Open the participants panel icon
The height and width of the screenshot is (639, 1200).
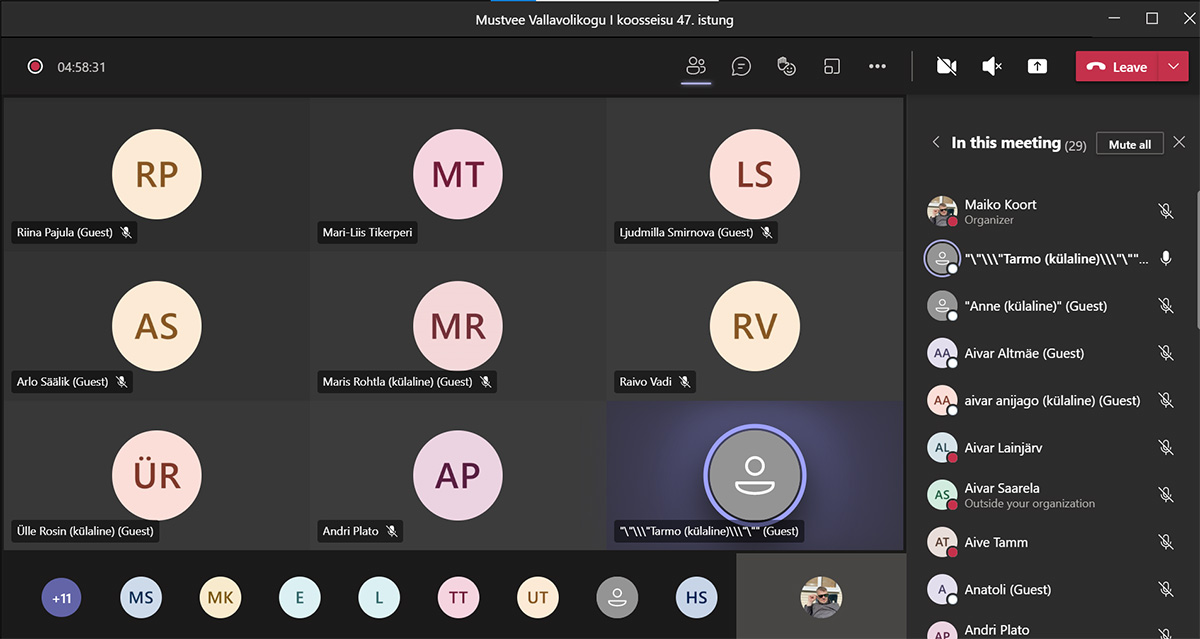(696, 67)
